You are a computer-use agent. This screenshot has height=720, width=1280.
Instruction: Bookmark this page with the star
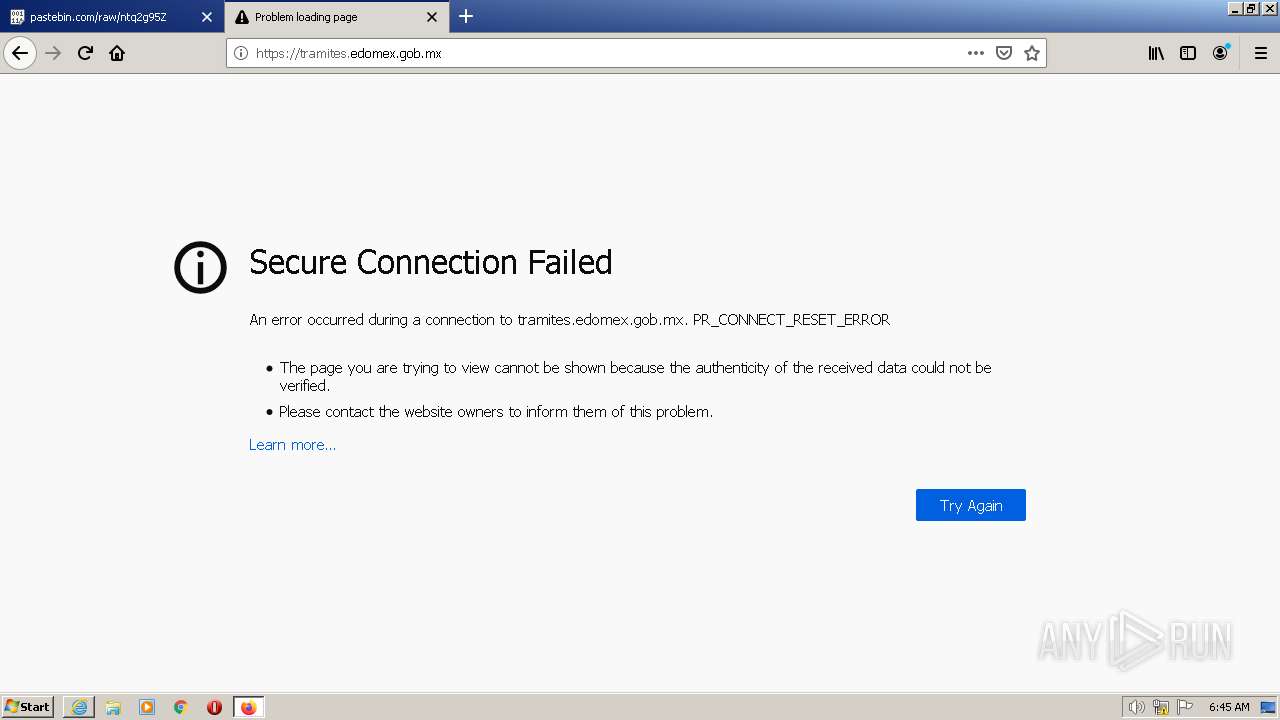[1032, 53]
